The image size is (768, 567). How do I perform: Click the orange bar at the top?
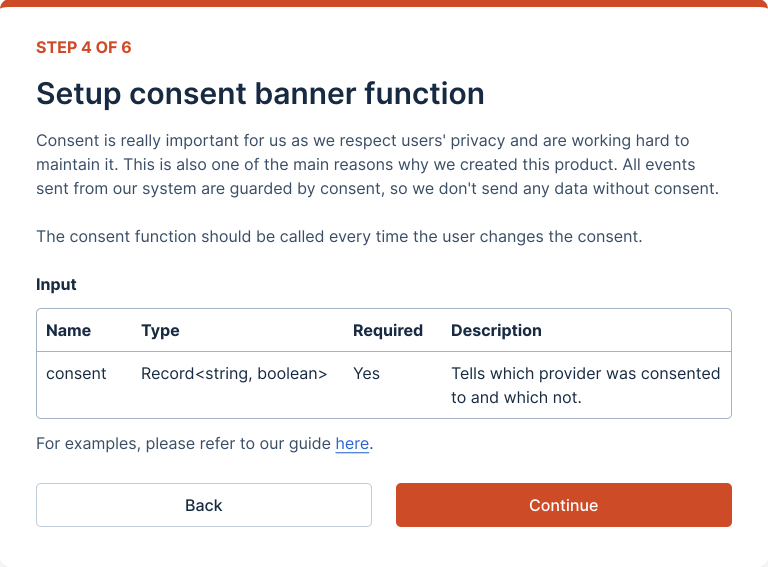(384, 3)
